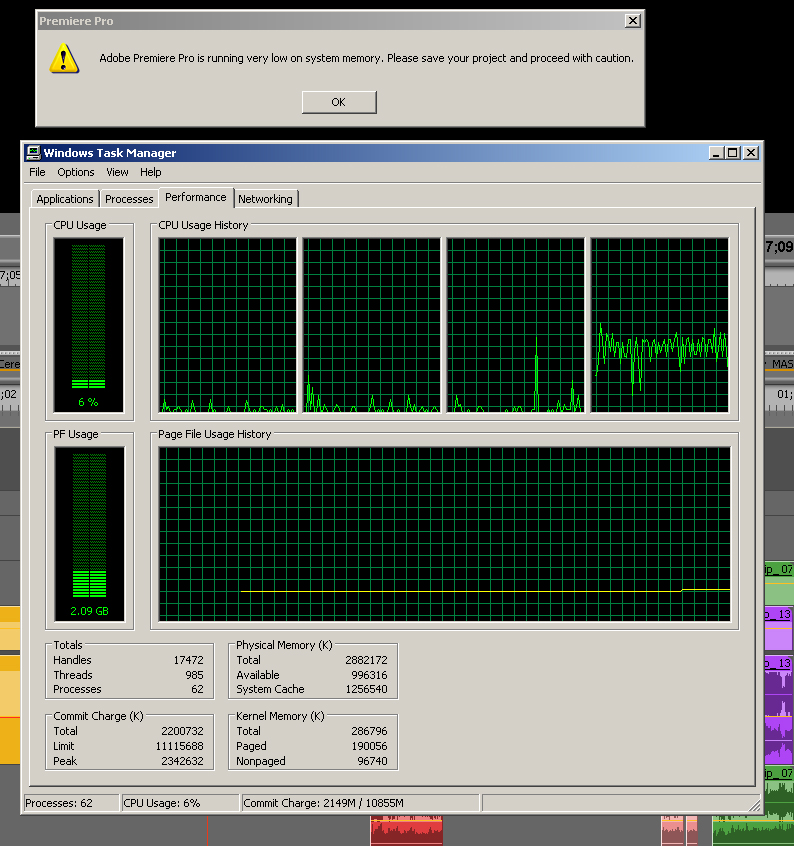Open the File menu in Task Manager

37,172
